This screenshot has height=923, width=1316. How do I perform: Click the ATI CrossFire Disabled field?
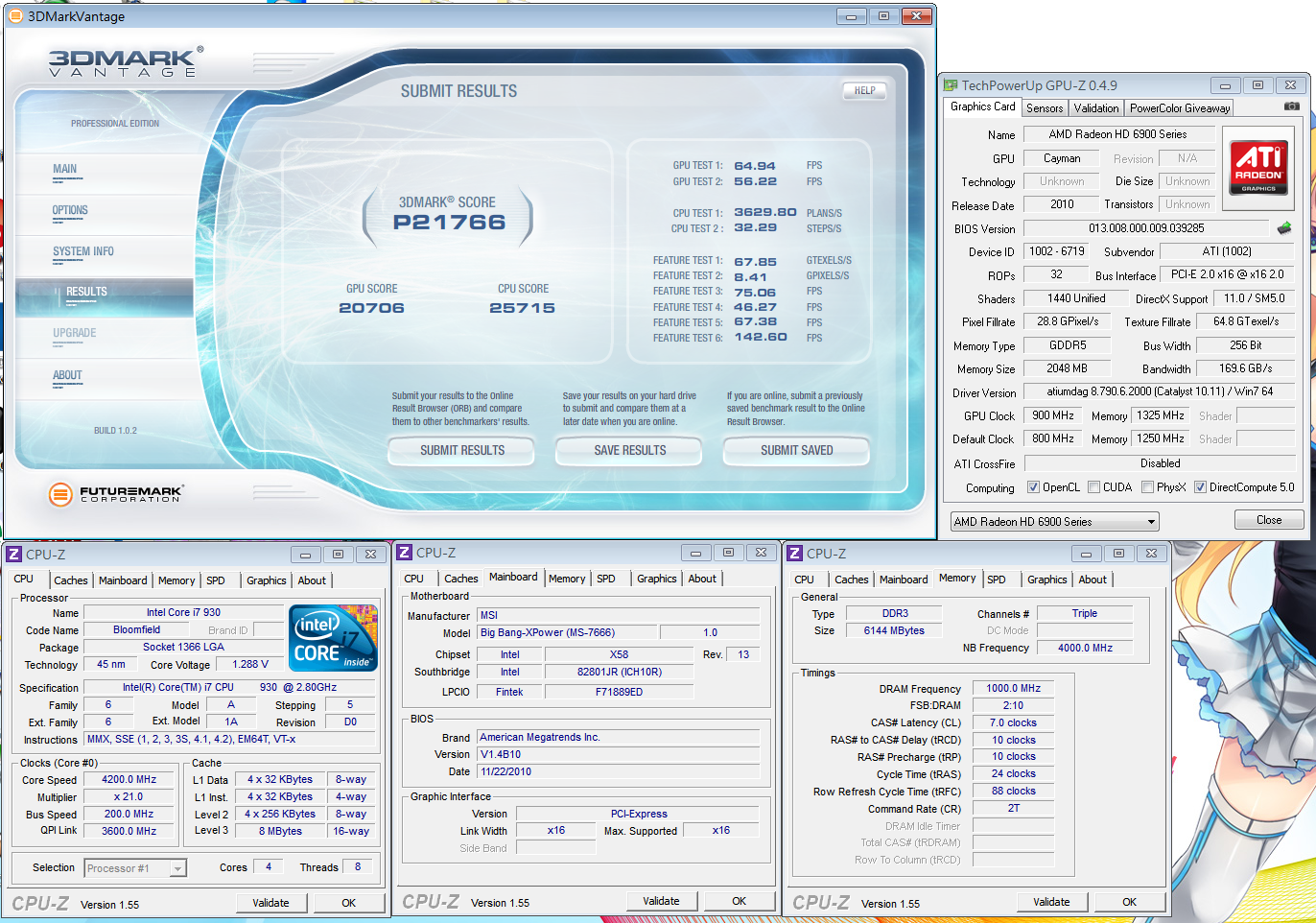tap(1160, 463)
